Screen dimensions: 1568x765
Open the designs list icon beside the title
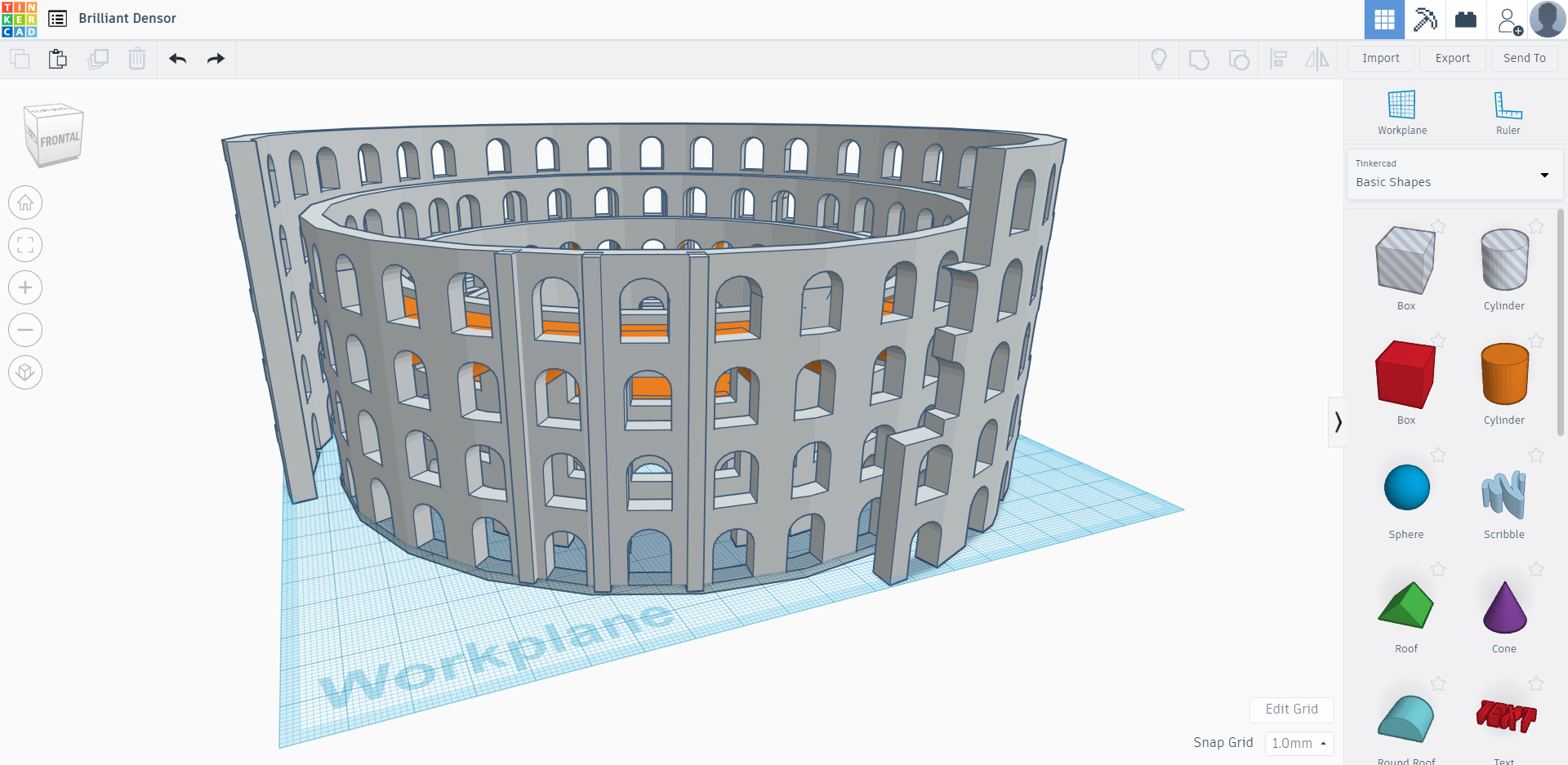coord(57,18)
